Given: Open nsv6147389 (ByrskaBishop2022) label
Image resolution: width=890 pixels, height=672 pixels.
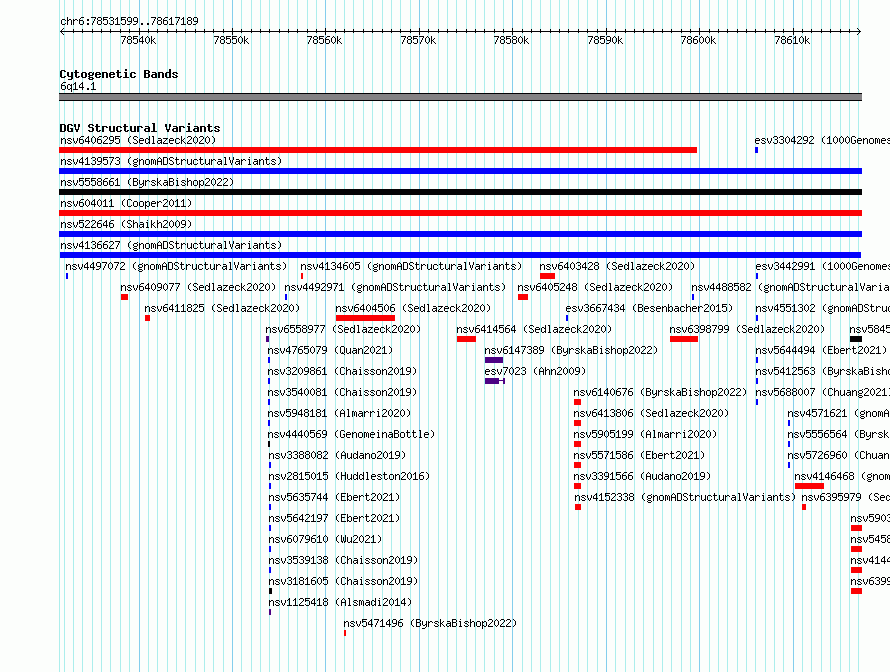Looking at the screenshot, I should tap(571, 350).
